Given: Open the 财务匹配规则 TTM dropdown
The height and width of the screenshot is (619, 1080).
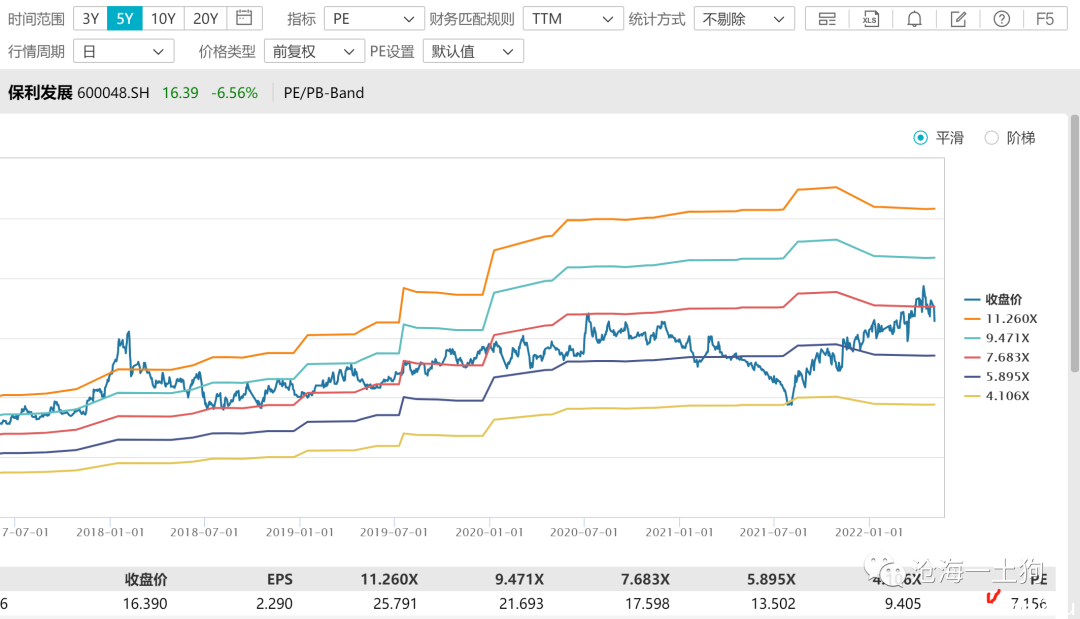Looking at the screenshot, I should pos(573,19).
